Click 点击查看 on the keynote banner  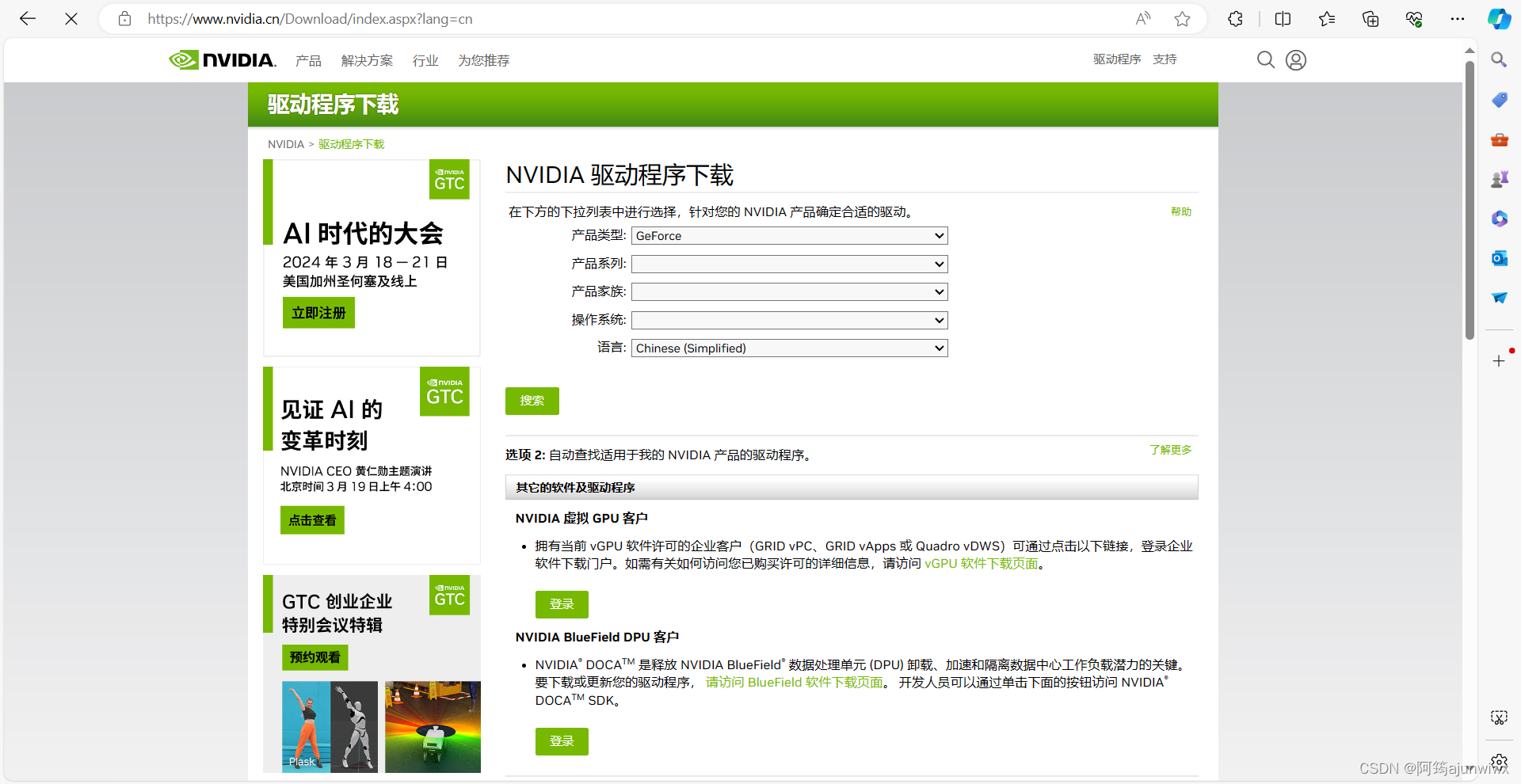312,520
